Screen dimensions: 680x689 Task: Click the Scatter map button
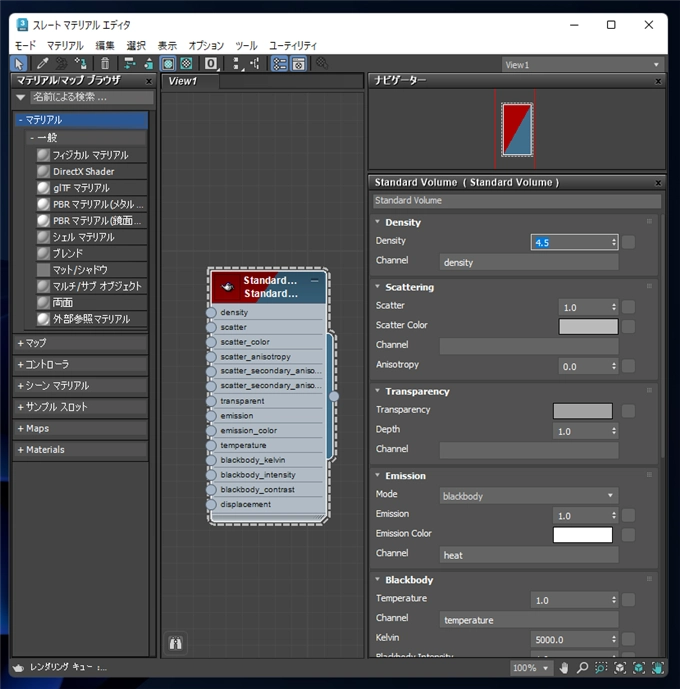[x=629, y=307]
